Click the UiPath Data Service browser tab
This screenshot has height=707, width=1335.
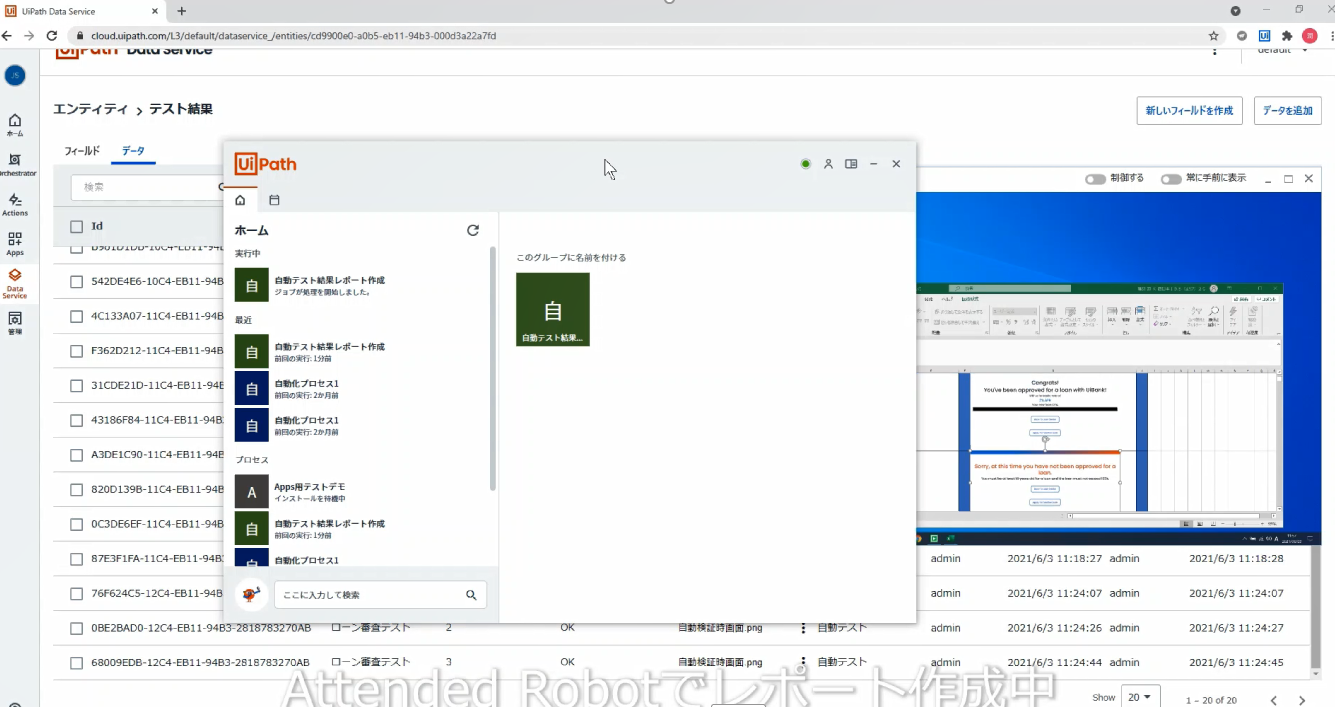point(84,11)
